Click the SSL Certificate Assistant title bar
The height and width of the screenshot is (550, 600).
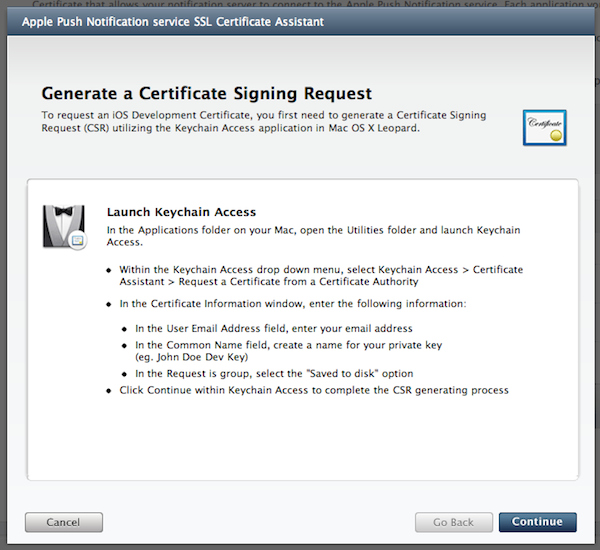[x=301, y=22]
